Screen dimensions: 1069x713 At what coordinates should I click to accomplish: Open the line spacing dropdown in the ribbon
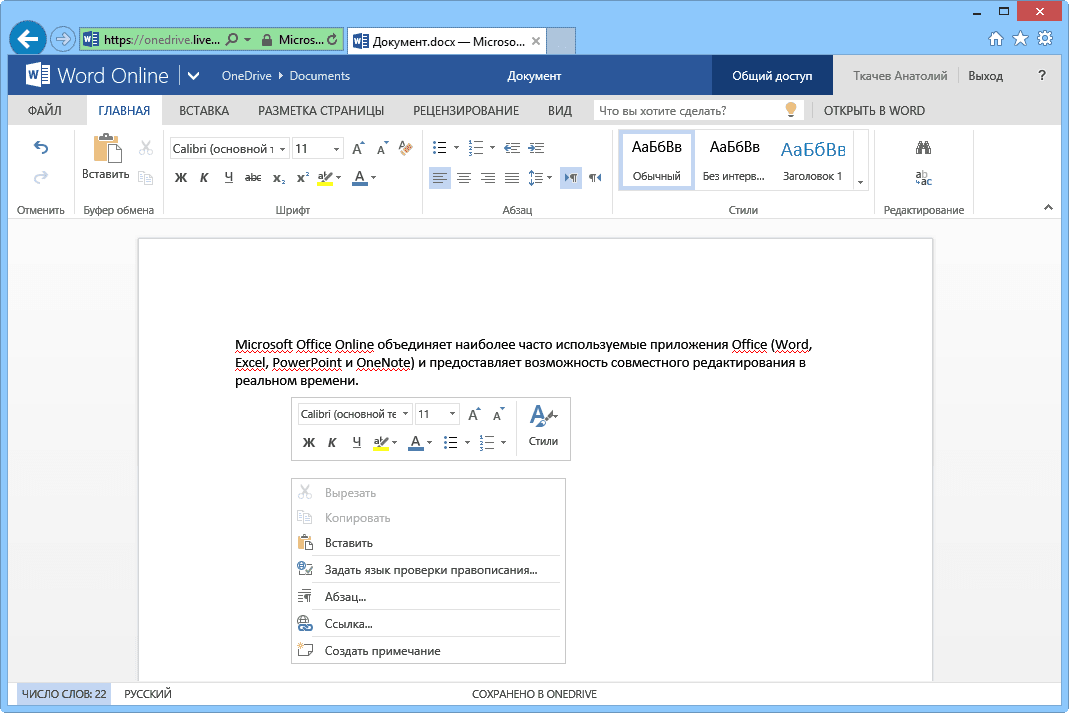click(549, 178)
